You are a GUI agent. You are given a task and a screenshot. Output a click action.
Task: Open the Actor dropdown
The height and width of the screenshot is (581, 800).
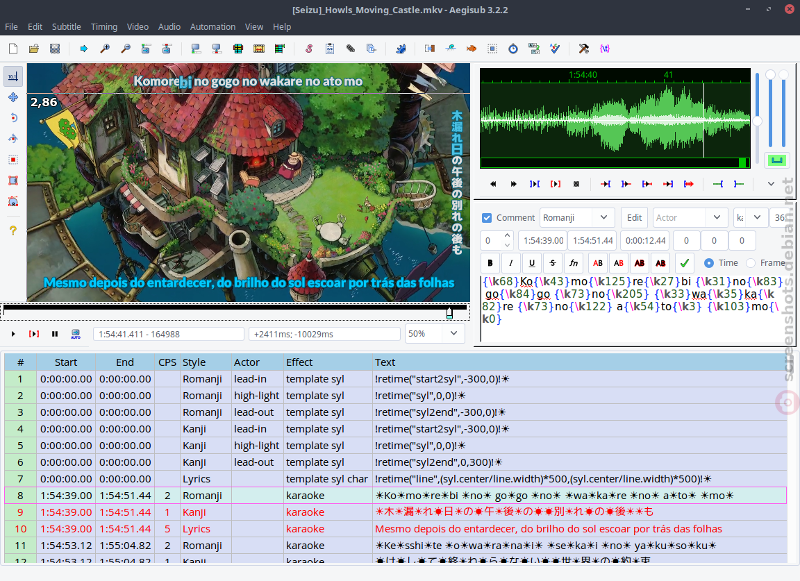pyautogui.click(x=716, y=218)
